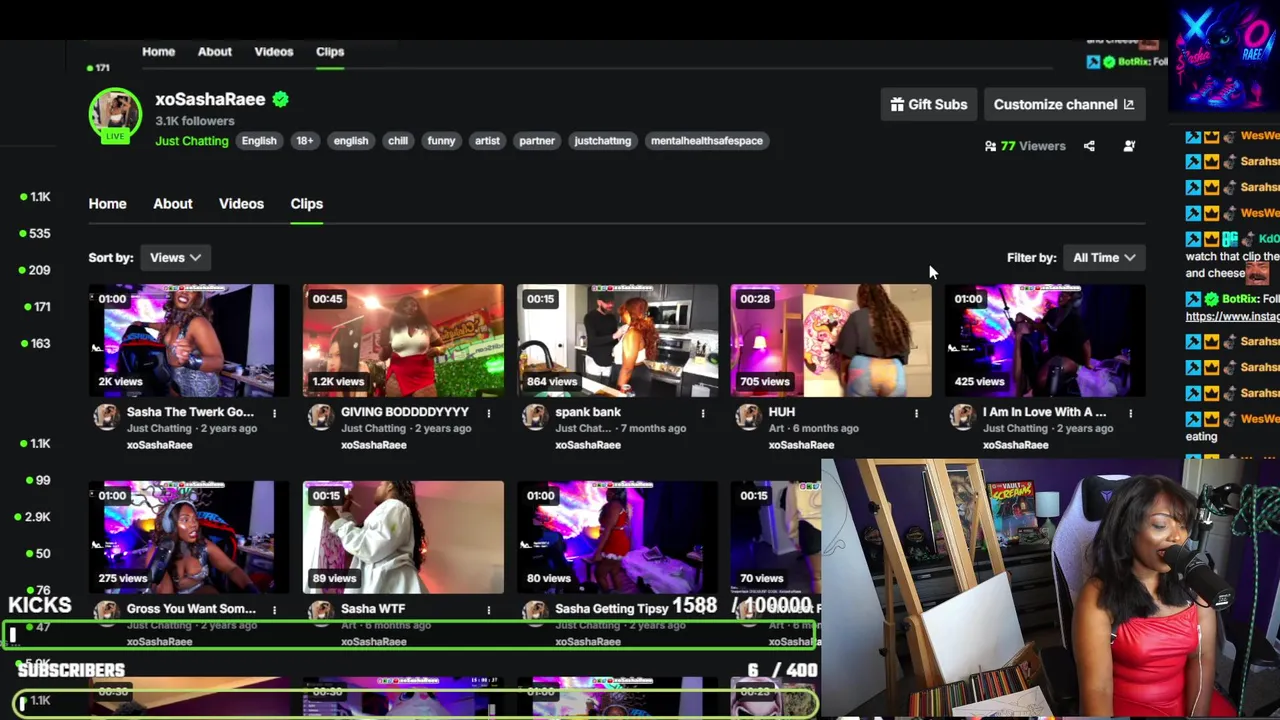Select sidebar channel with 2.9K viewers
The height and width of the screenshot is (720, 1280).
click(33, 517)
